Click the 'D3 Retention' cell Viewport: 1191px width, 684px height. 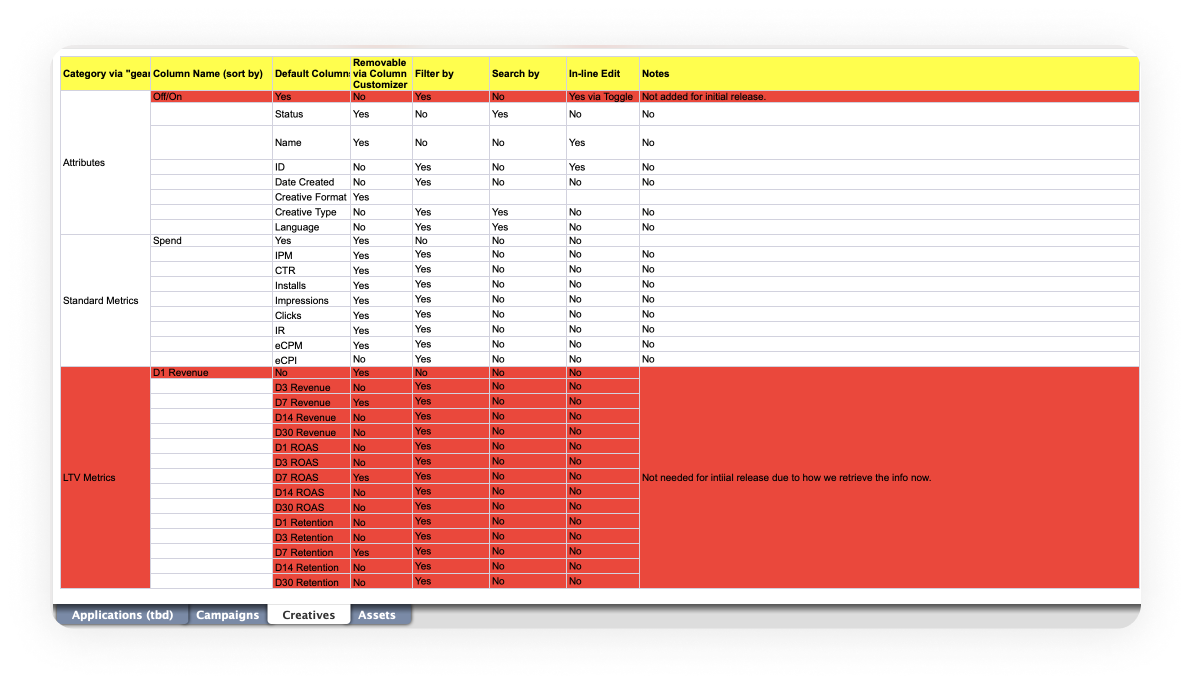311,537
